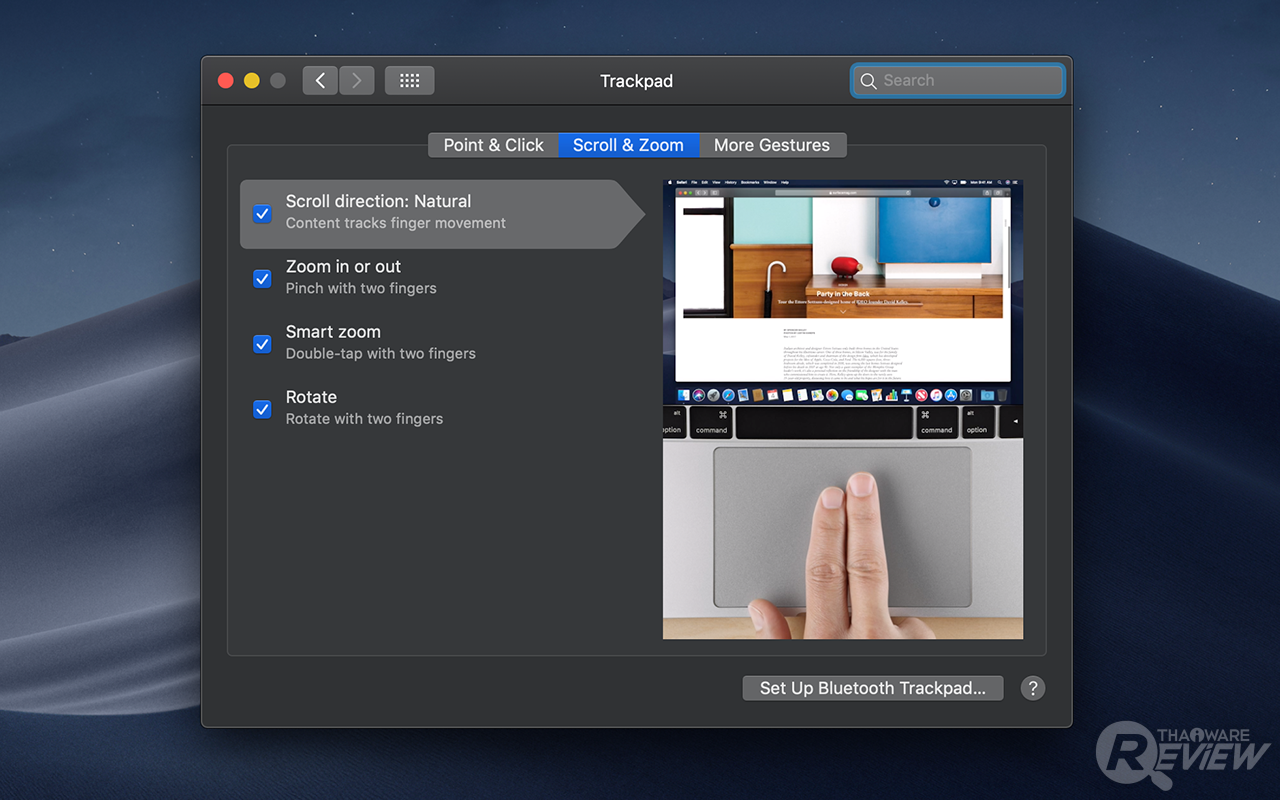Open the More Gestures tab

tap(772, 145)
